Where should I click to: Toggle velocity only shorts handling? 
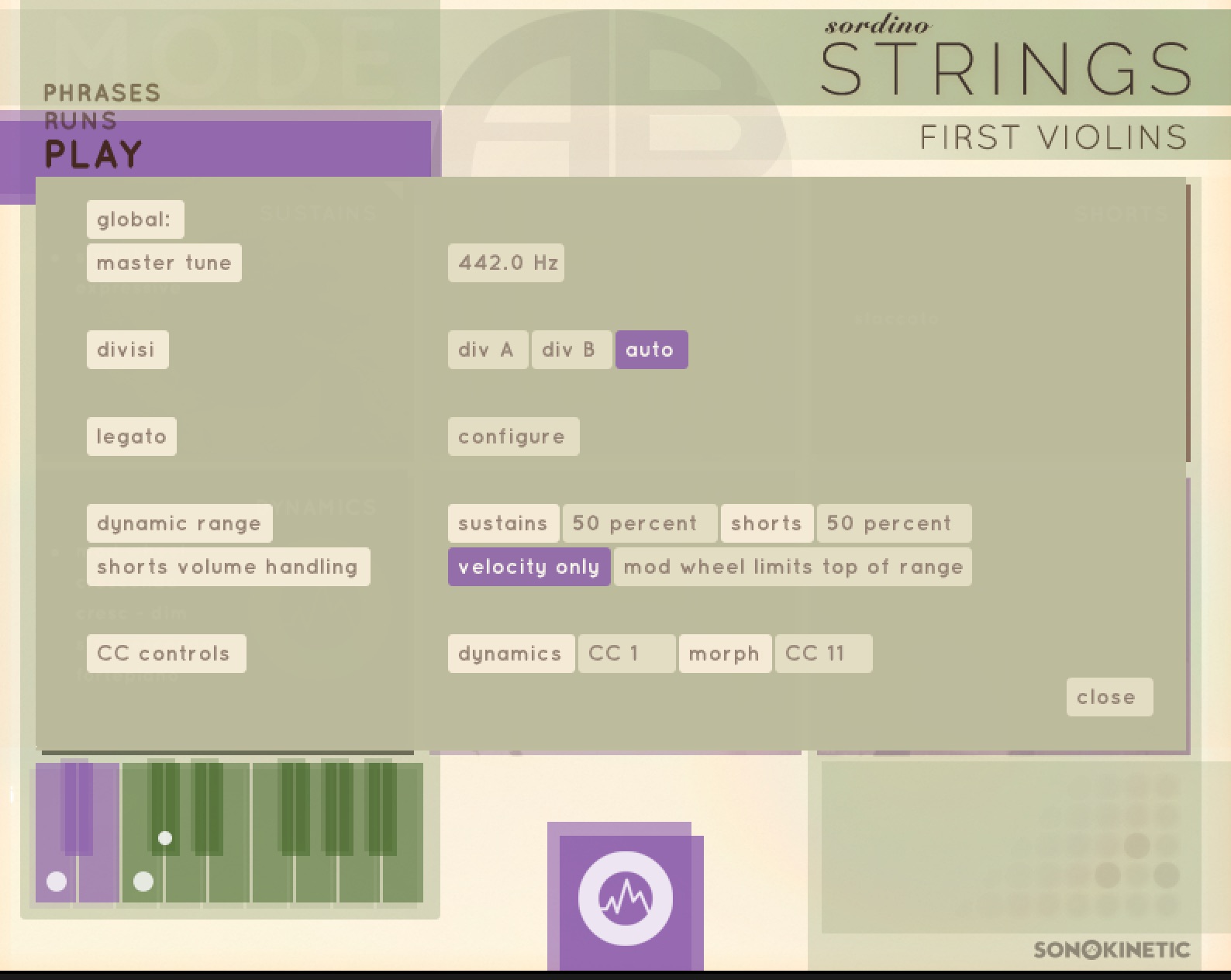529,567
